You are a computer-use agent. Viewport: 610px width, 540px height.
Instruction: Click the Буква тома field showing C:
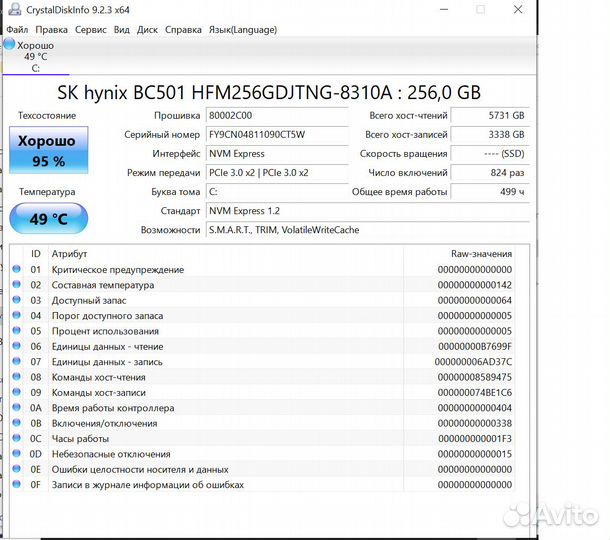pos(277,192)
